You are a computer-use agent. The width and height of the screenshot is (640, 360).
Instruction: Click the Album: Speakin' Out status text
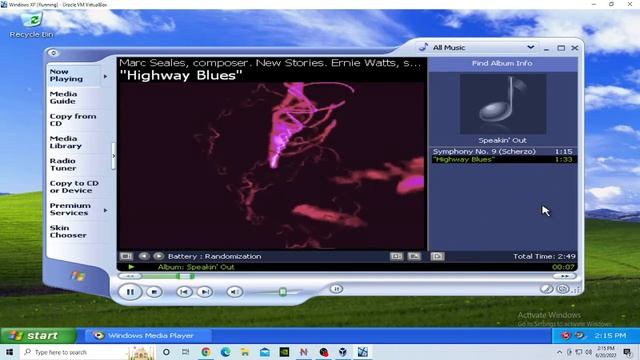pos(196,267)
